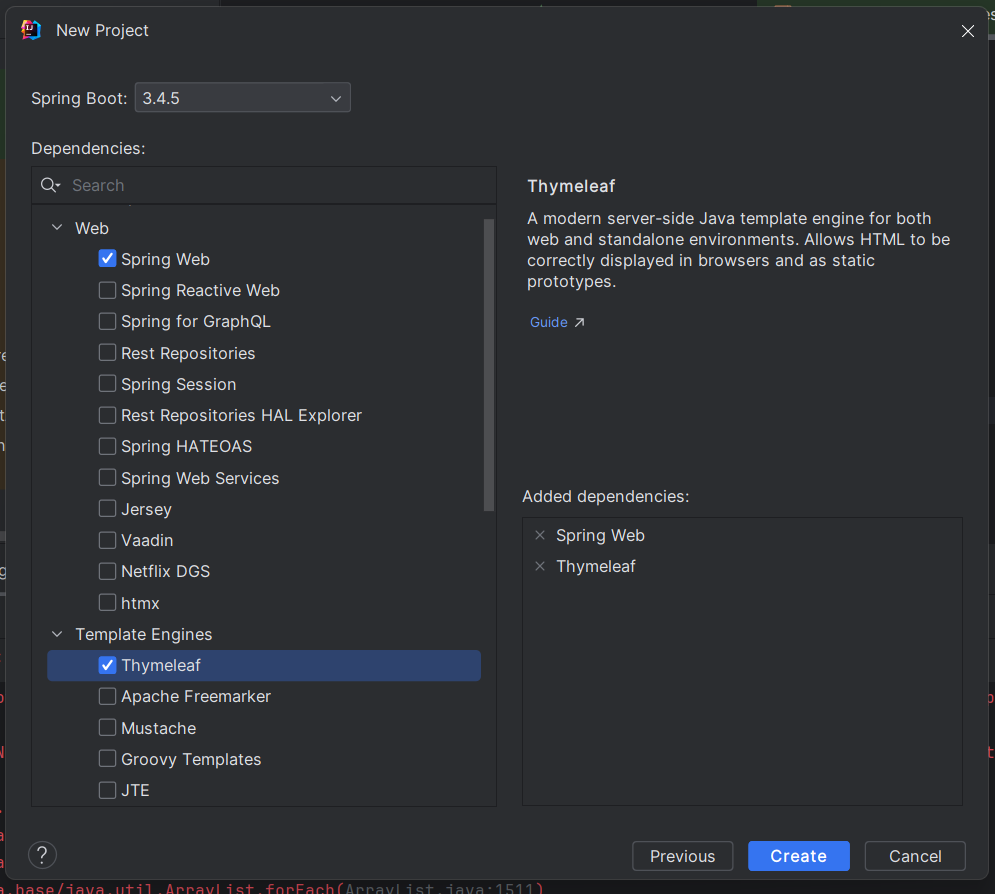Viewport: 995px width, 894px height.
Task: Select Spring Web in added dependencies list
Action: (x=600, y=536)
